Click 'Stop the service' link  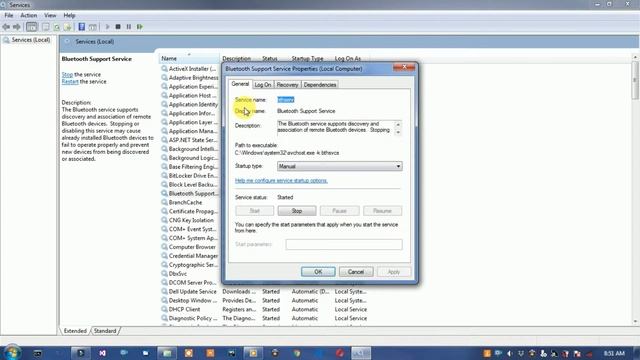click(x=67, y=75)
